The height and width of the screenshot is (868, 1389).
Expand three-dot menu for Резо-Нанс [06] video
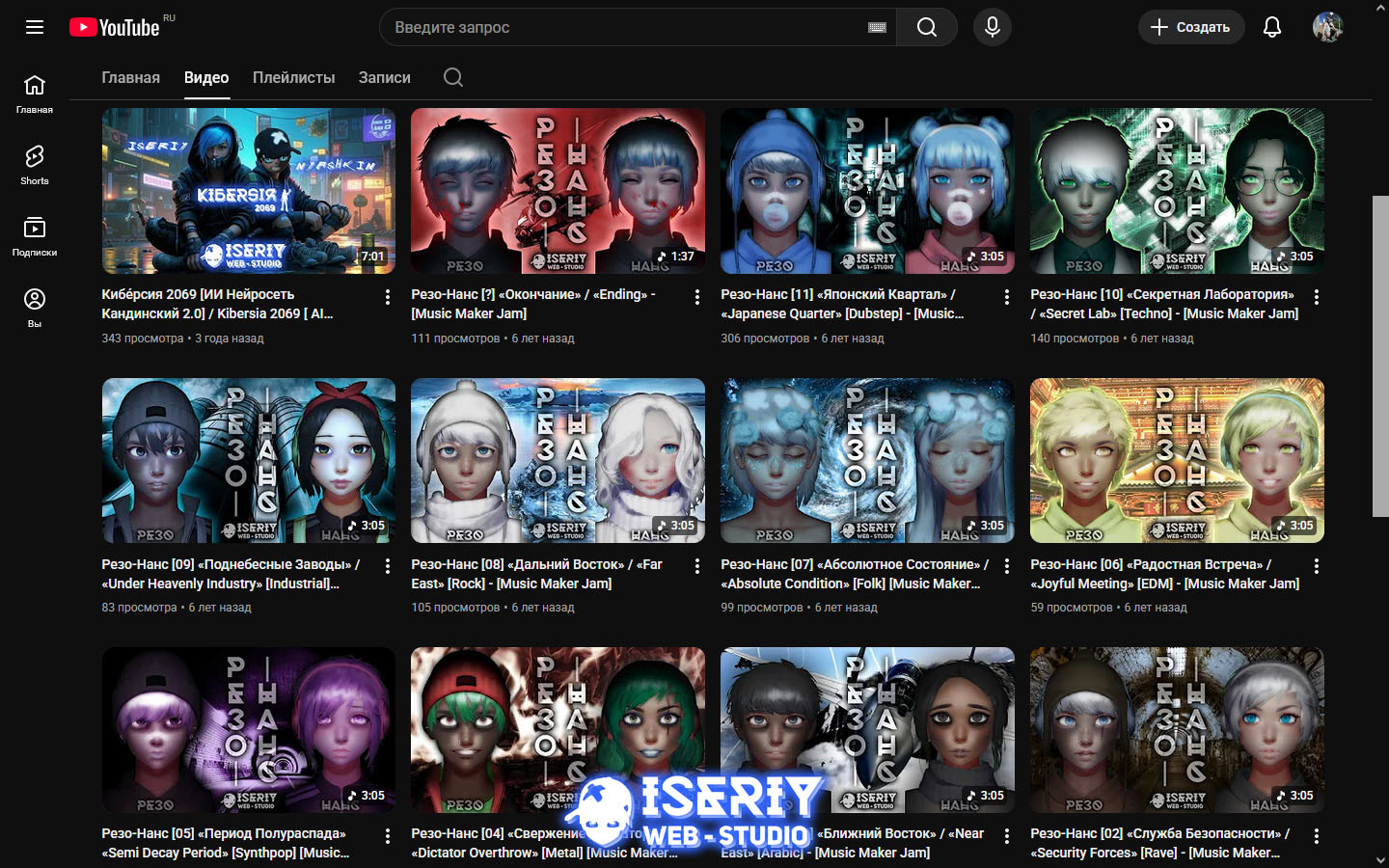coord(1316,566)
